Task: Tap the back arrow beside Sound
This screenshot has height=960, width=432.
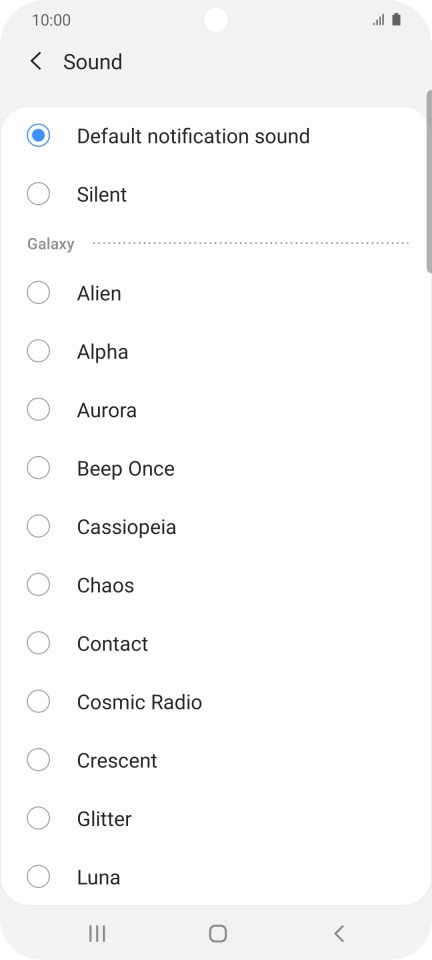Action: point(36,61)
